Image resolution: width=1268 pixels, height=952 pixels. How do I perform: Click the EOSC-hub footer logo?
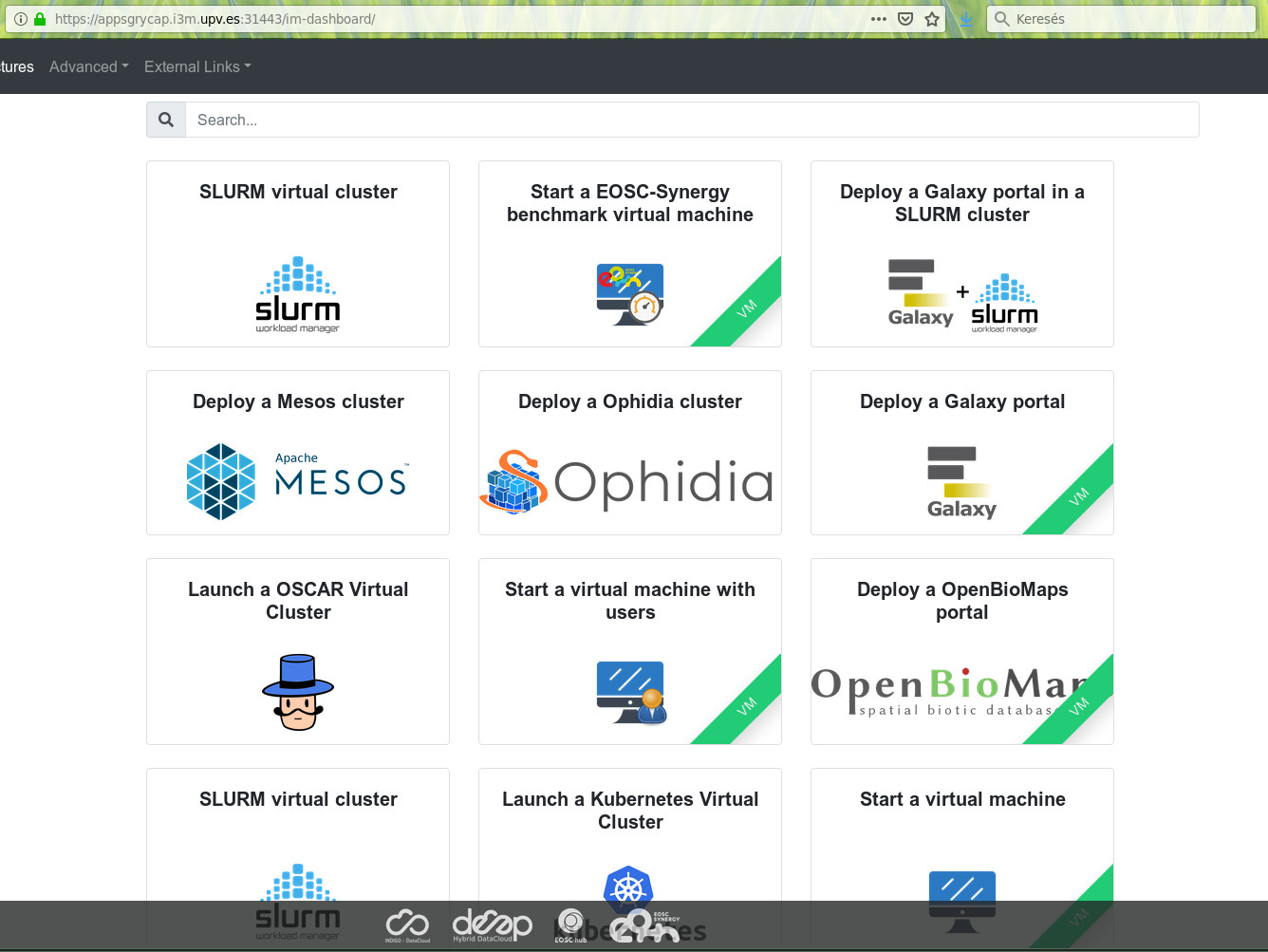[x=571, y=925]
